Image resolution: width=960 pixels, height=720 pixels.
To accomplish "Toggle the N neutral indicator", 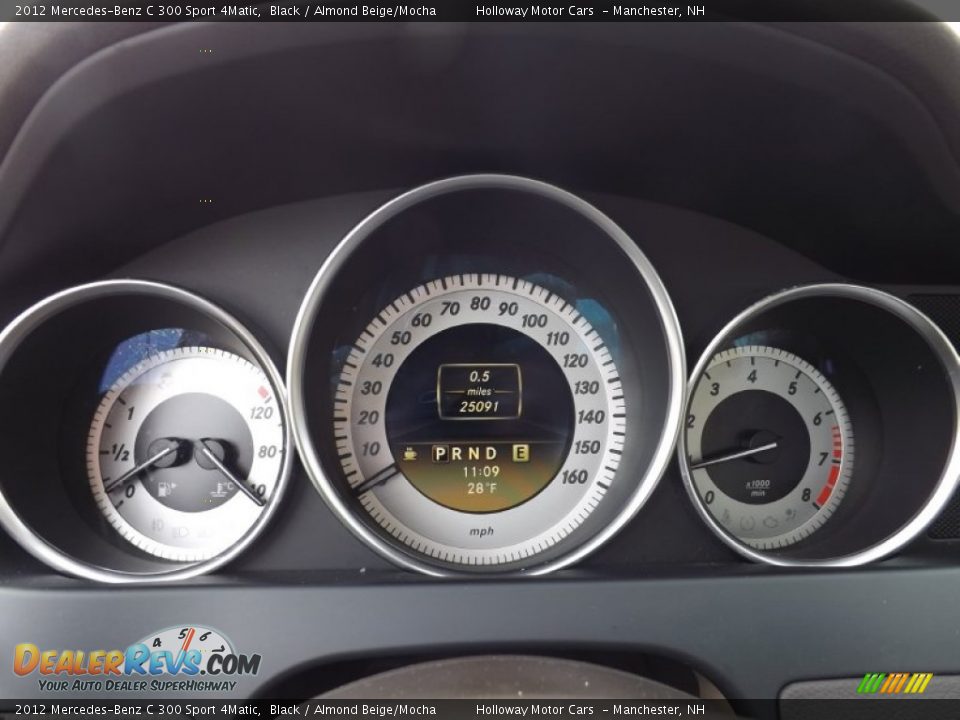I will pyautogui.click(x=472, y=453).
